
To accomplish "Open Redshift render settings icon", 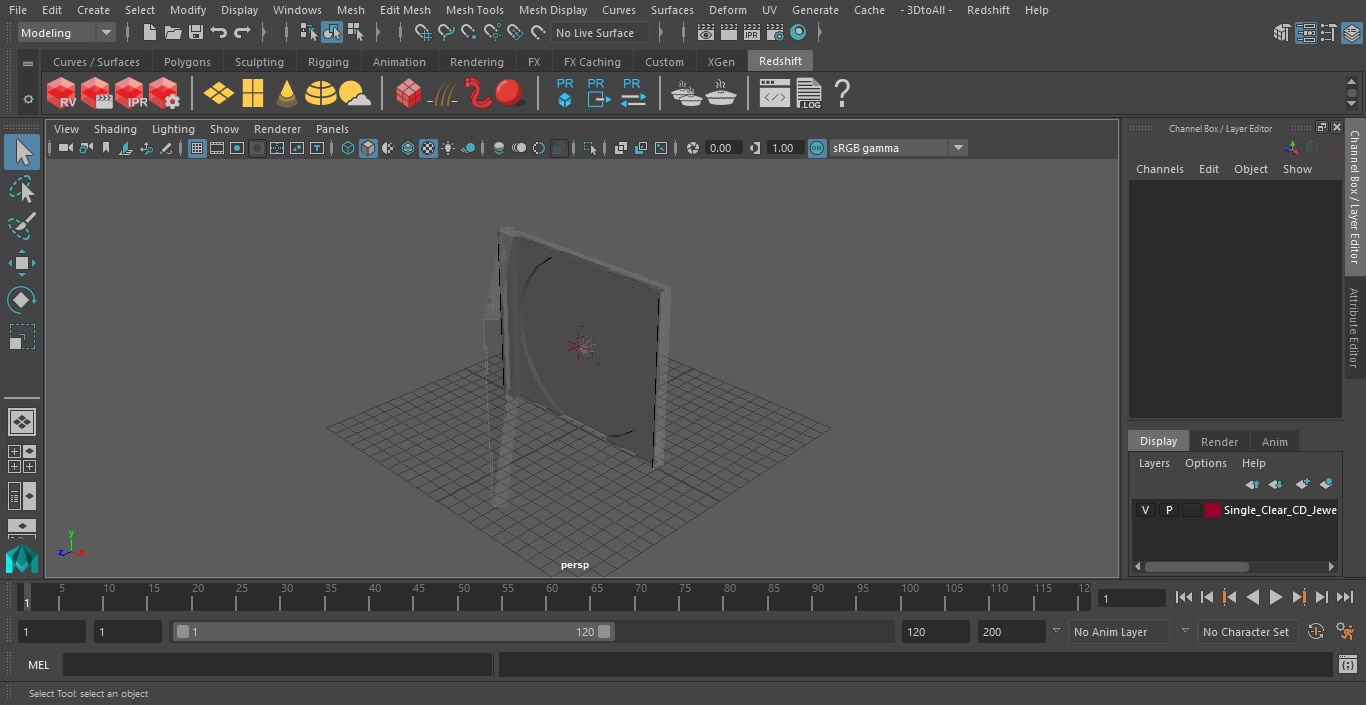I will [164, 94].
